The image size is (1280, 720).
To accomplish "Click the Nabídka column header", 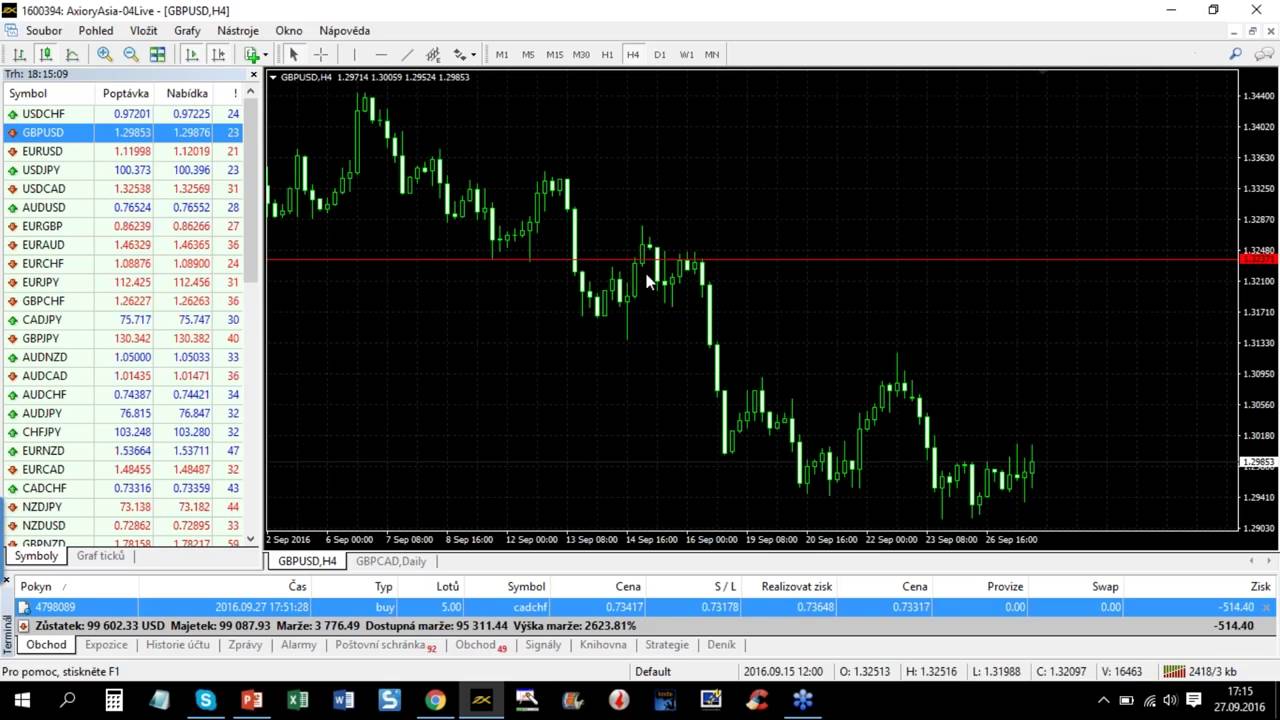I will [x=187, y=94].
